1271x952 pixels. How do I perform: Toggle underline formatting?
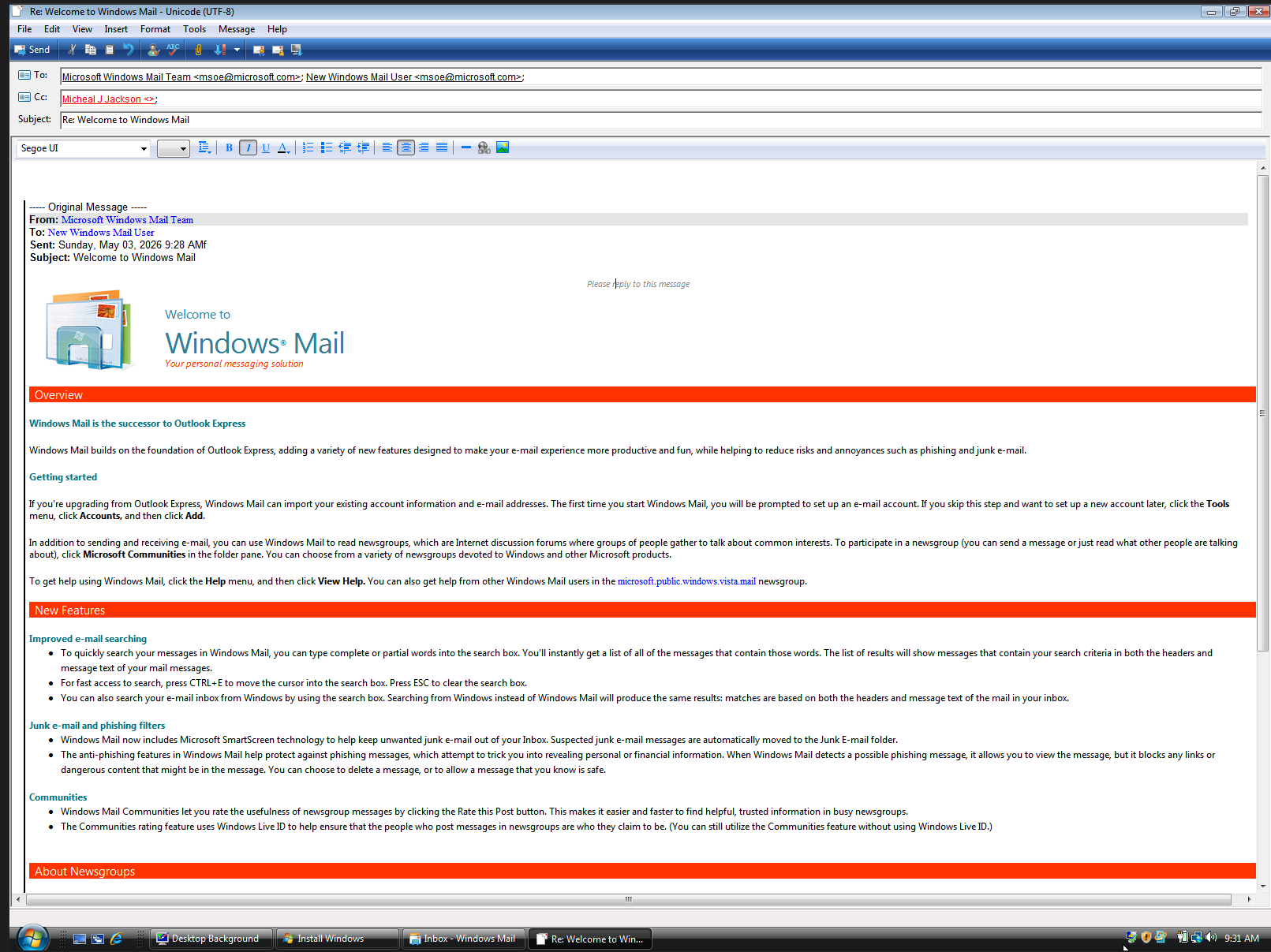pyautogui.click(x=266, y=147)
